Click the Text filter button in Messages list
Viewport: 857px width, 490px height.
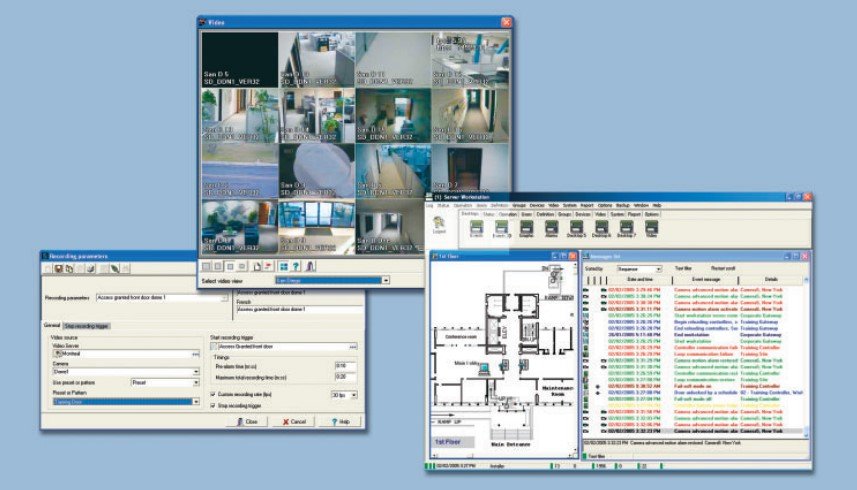pyautogui.click(x=683, y=269)
